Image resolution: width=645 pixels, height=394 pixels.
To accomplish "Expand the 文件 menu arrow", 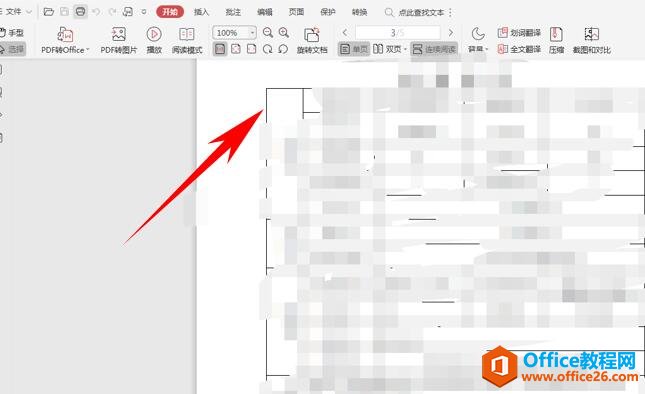I will [29, 12].
